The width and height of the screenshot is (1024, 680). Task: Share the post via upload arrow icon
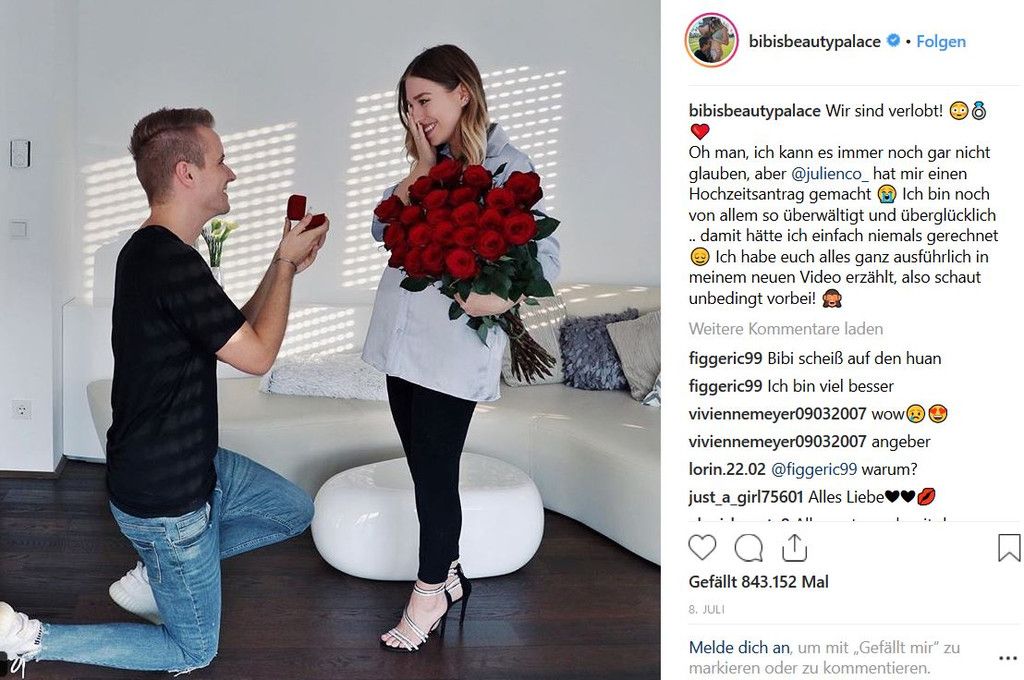point(794,547)
